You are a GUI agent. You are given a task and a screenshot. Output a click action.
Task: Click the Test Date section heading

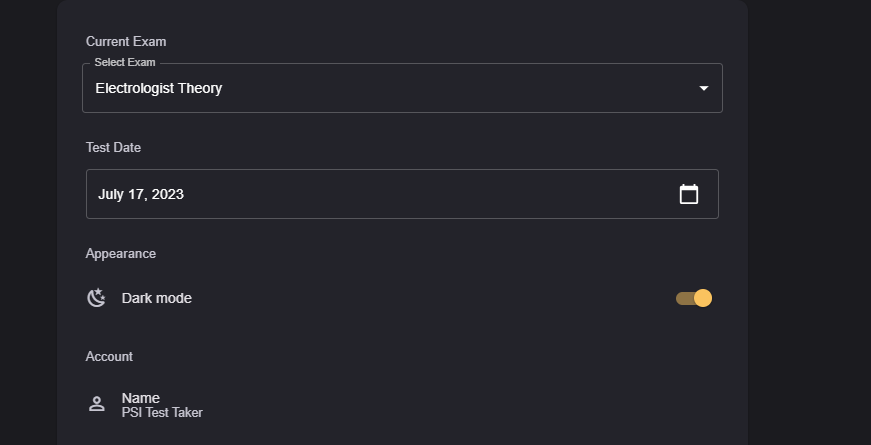113,148
